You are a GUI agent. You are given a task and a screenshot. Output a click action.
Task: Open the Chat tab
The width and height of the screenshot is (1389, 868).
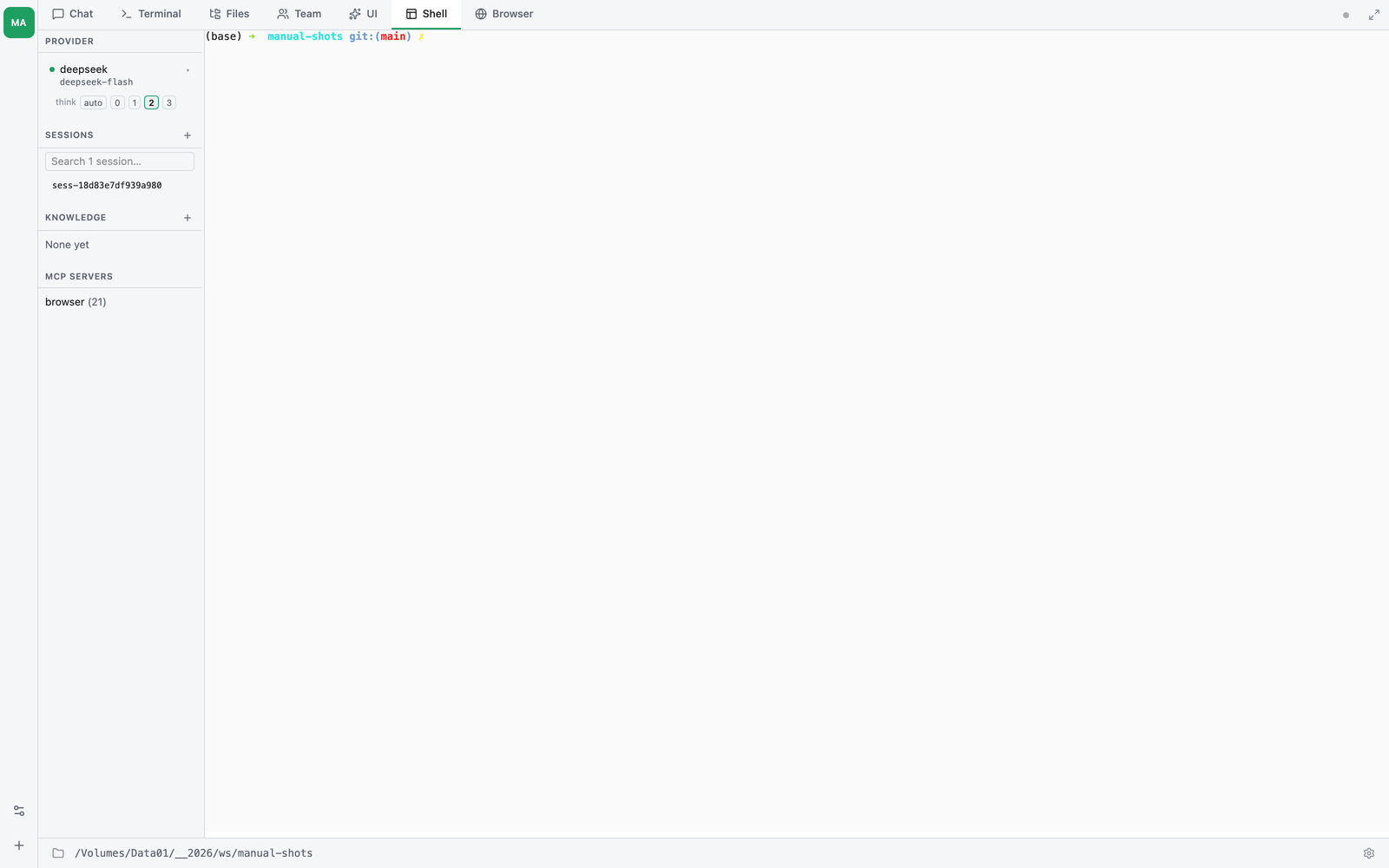pyautogui.click(x=72, y=14)
